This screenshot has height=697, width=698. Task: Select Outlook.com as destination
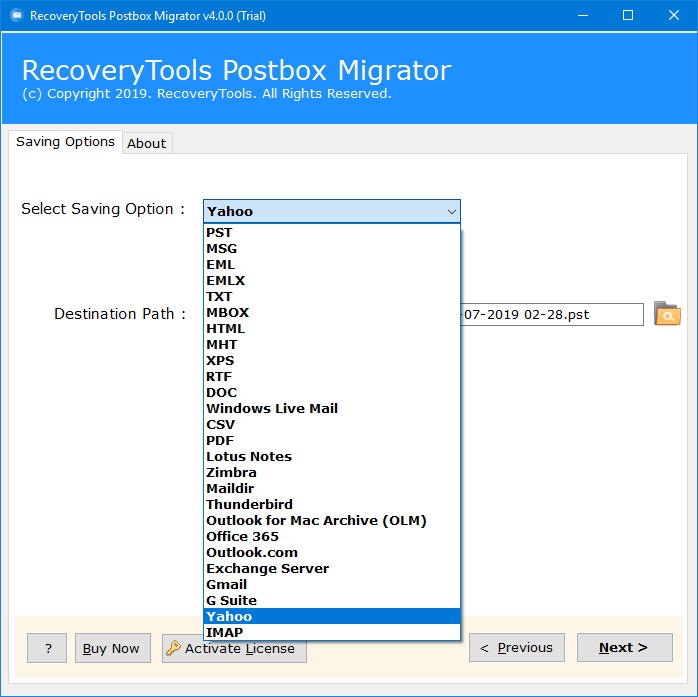332,553
